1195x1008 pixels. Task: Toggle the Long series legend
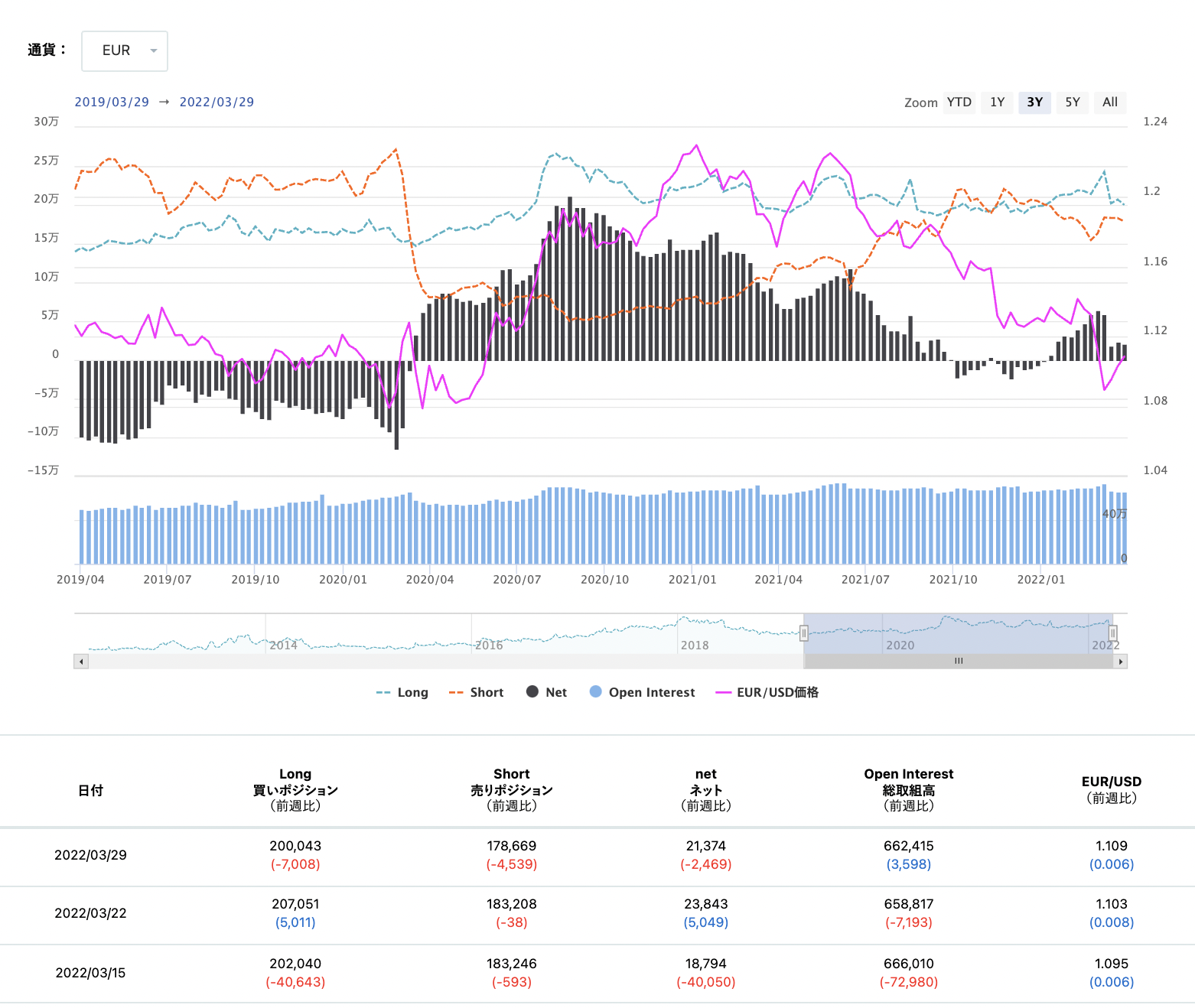(402, 692)
